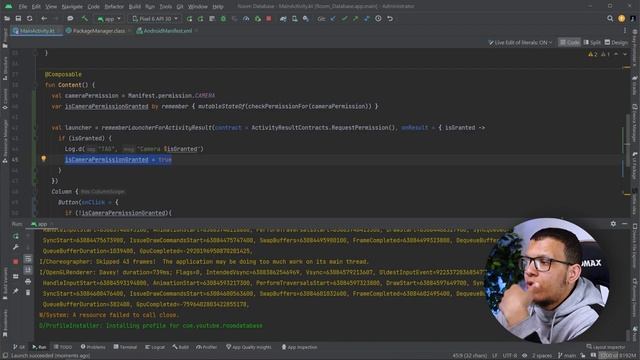Go to the next highlighted error arrow
The height and width of the screenshot is (360, 640).
tap(625, 54)
